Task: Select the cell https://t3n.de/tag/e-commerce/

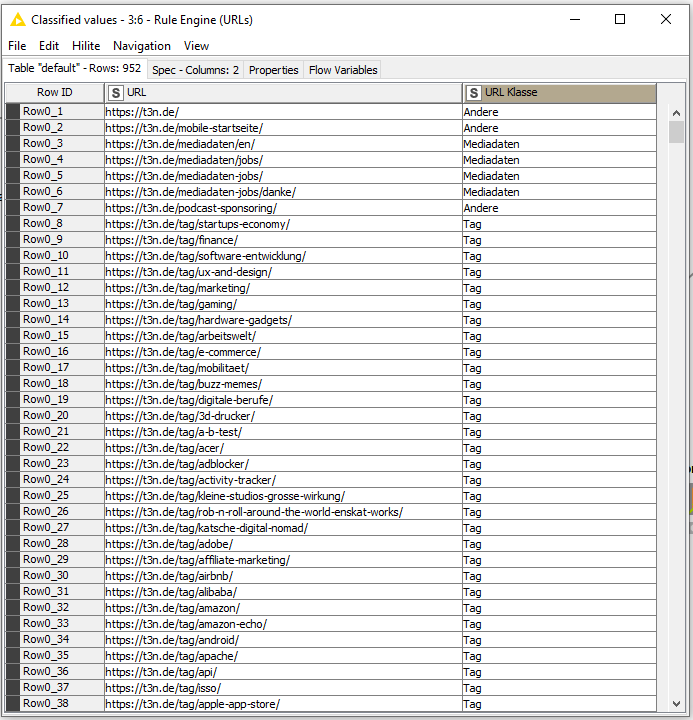Action: (283, 352)
